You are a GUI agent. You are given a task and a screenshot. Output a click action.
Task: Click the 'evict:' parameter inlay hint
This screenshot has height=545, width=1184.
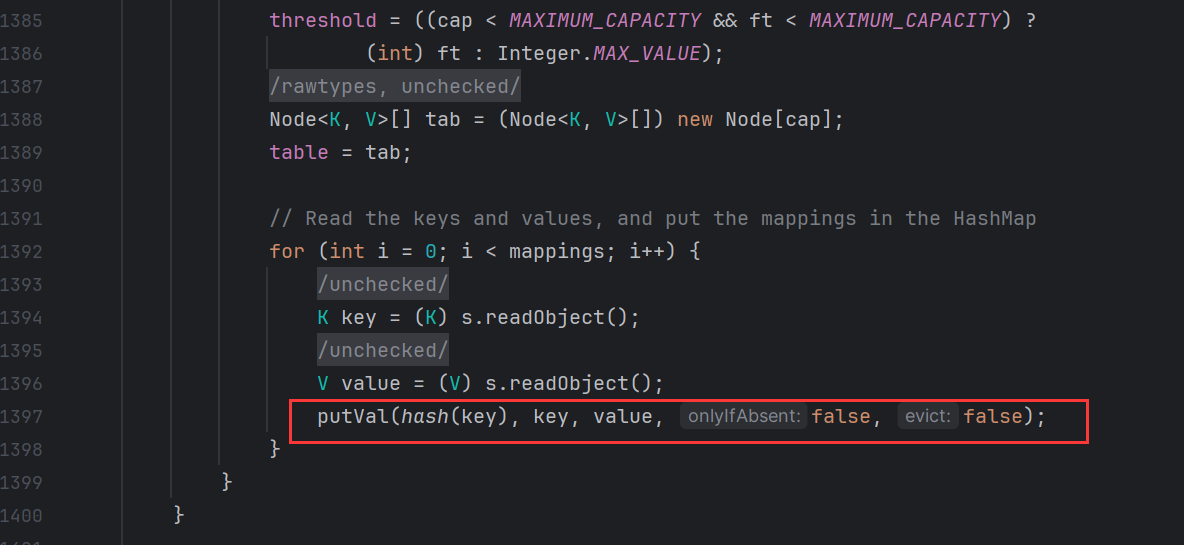coord(928,416)
